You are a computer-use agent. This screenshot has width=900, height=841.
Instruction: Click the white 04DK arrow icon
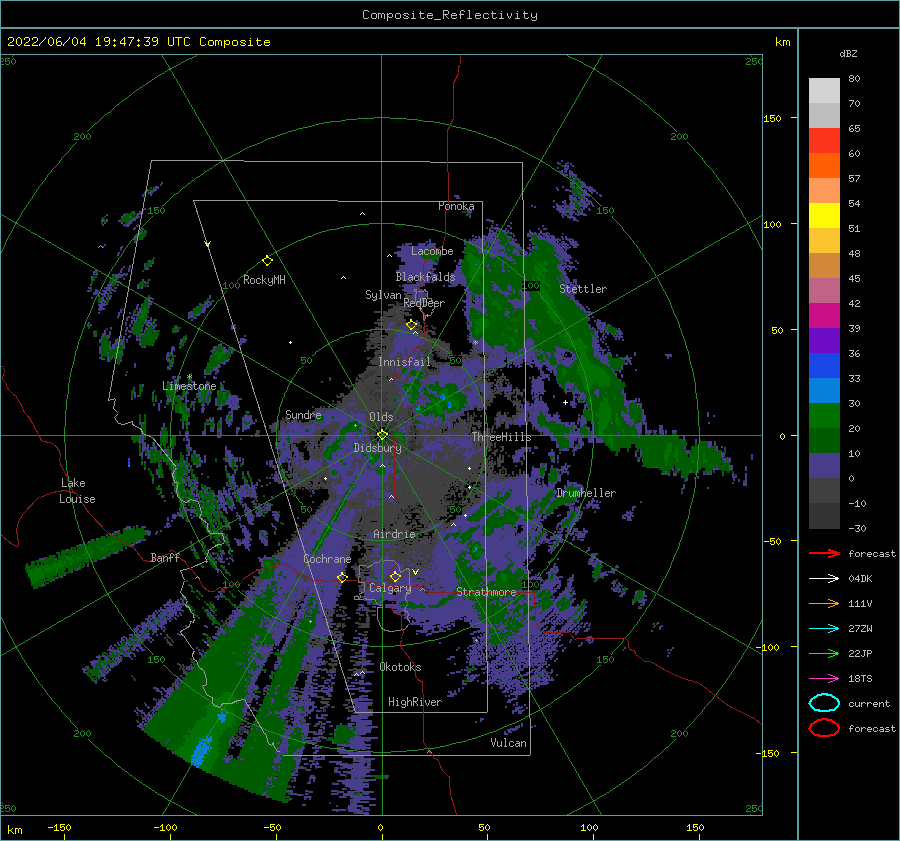824,578
